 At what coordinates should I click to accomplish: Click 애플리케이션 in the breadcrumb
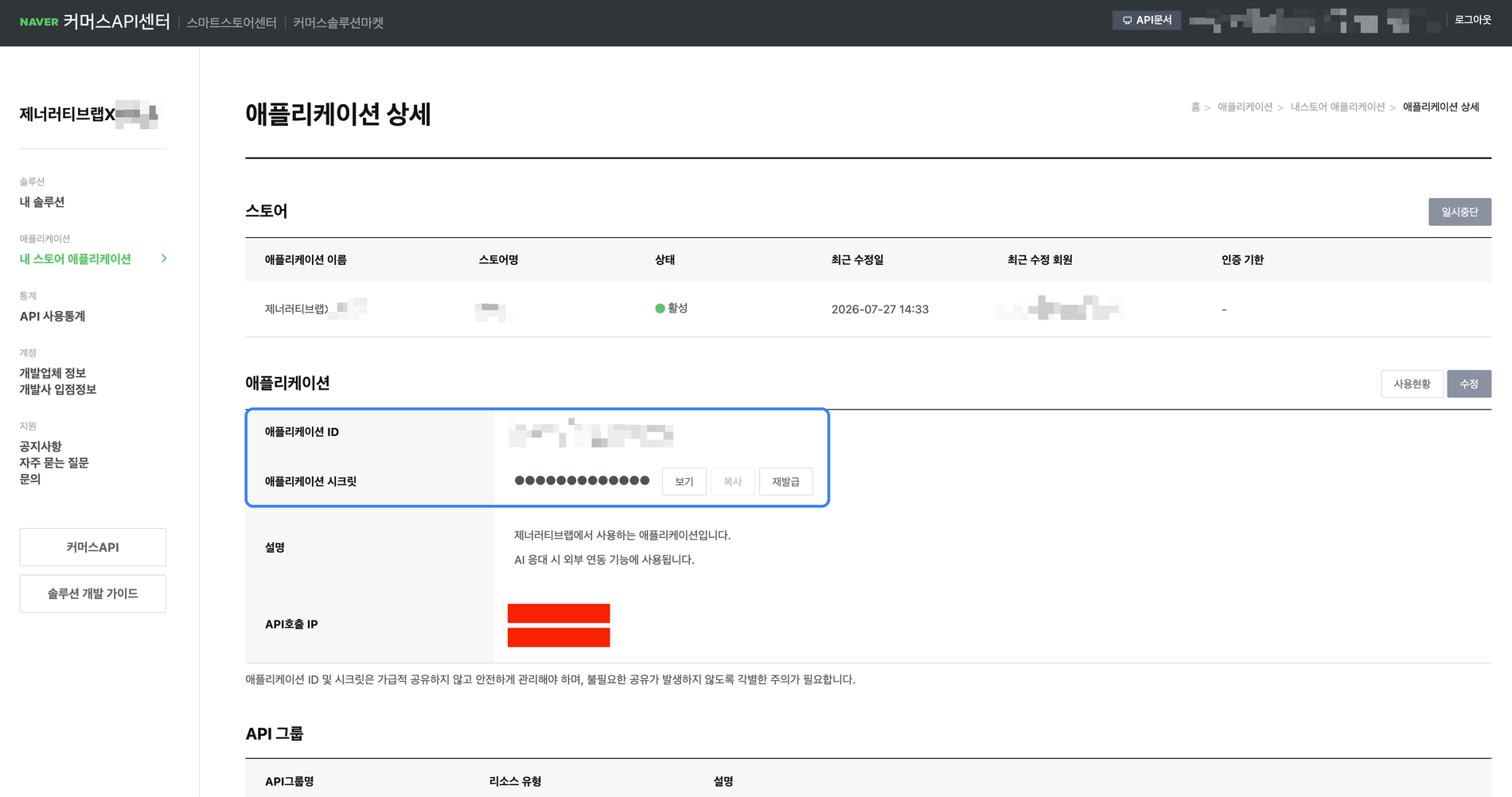tap(1245, 107)
